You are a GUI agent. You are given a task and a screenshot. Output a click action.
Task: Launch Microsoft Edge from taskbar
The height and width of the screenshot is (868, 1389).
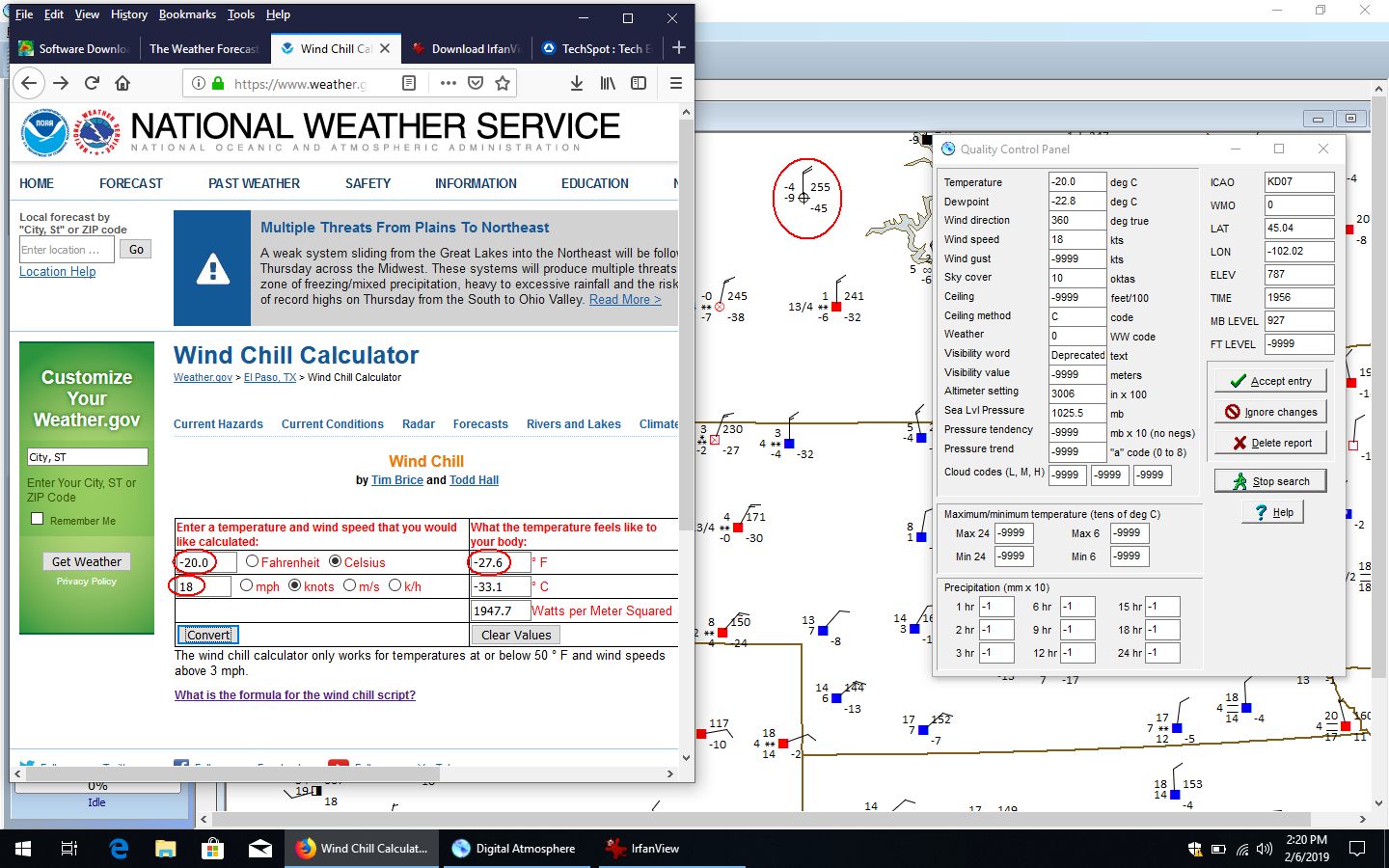tap(119, 849)
